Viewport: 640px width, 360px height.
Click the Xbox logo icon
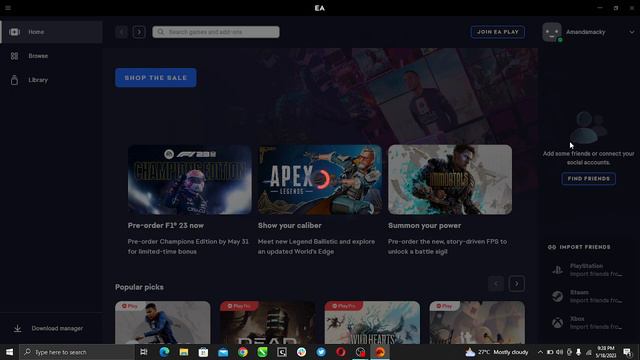[x=557, y=323]
